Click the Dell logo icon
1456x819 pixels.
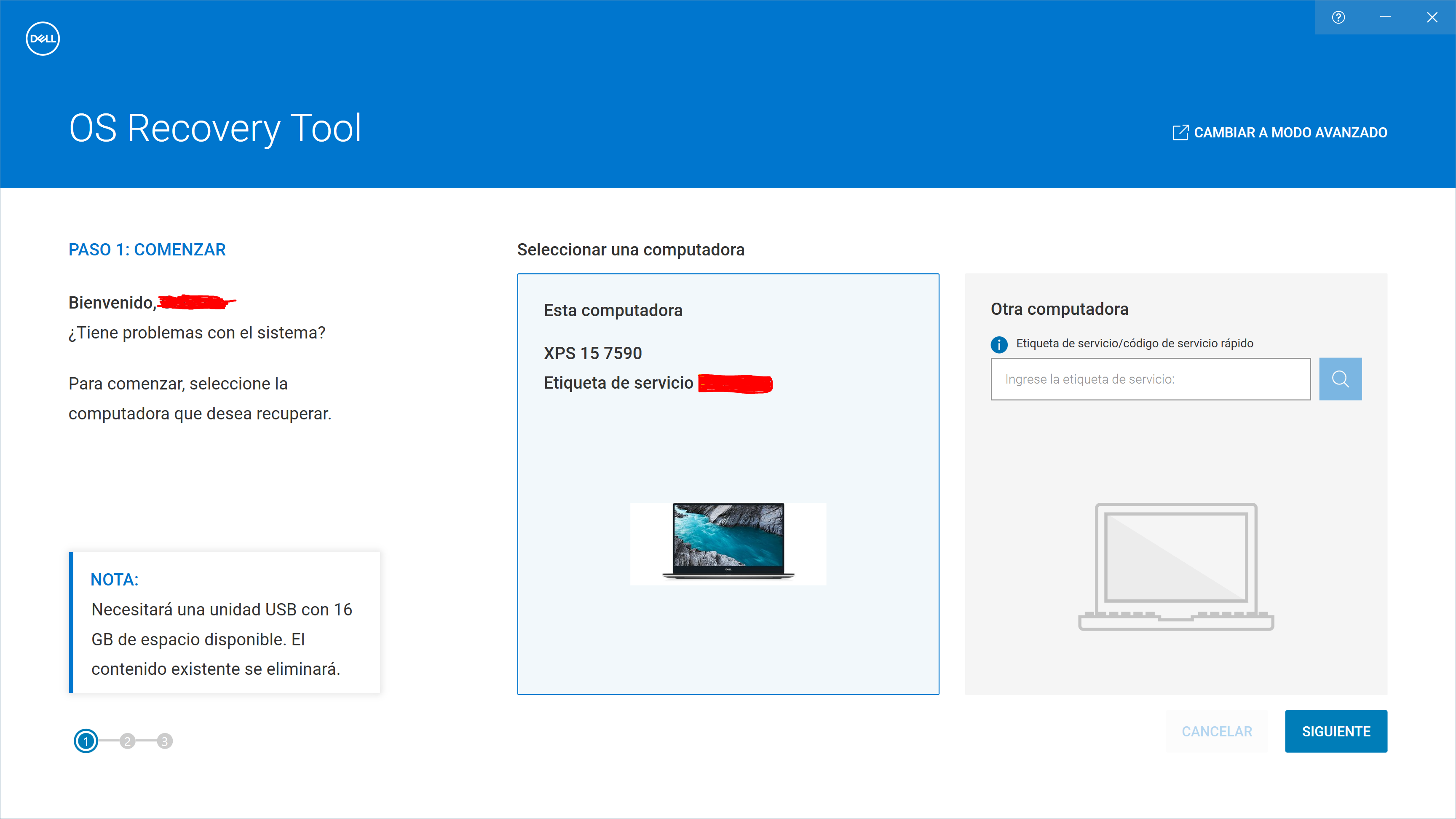click(43, 38)
